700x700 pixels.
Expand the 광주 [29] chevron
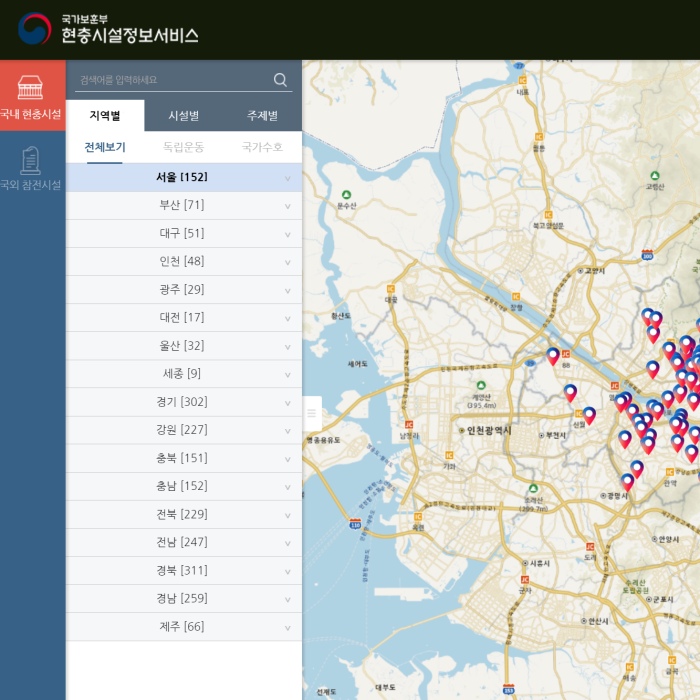pos(288,291)
